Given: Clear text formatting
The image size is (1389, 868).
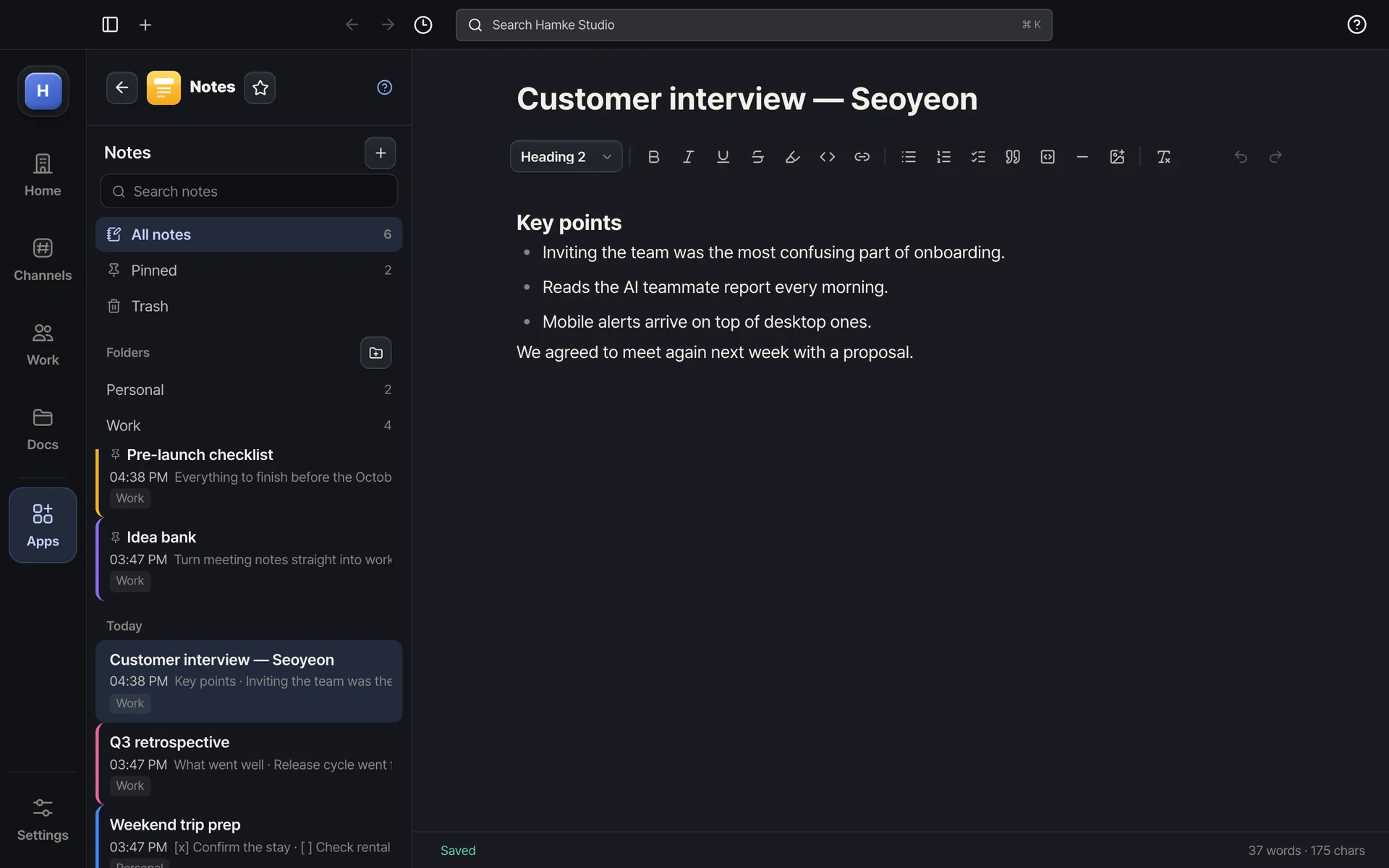Looking at the screenshot, I should 1164,157.
